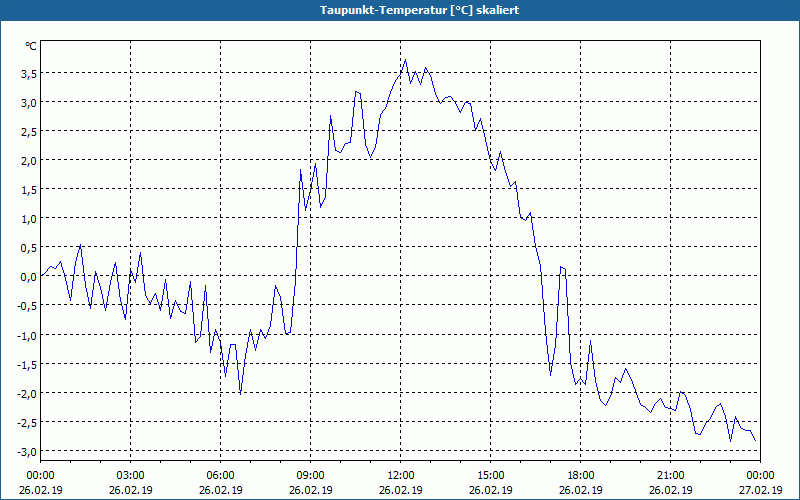Click the curve minimum near 06:40
Screen dimensions: 800x500
coord(240,393)
